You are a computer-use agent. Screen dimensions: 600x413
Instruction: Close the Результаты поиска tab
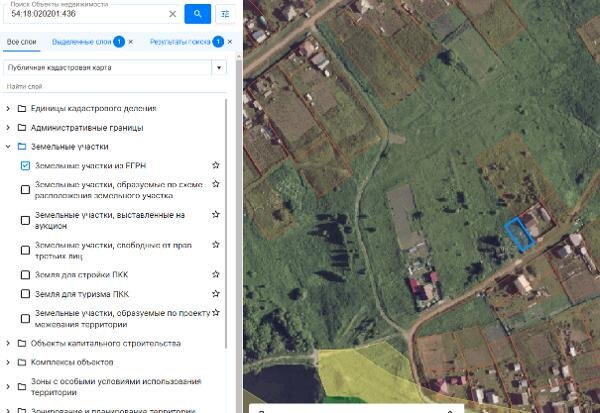pos(230,42)
